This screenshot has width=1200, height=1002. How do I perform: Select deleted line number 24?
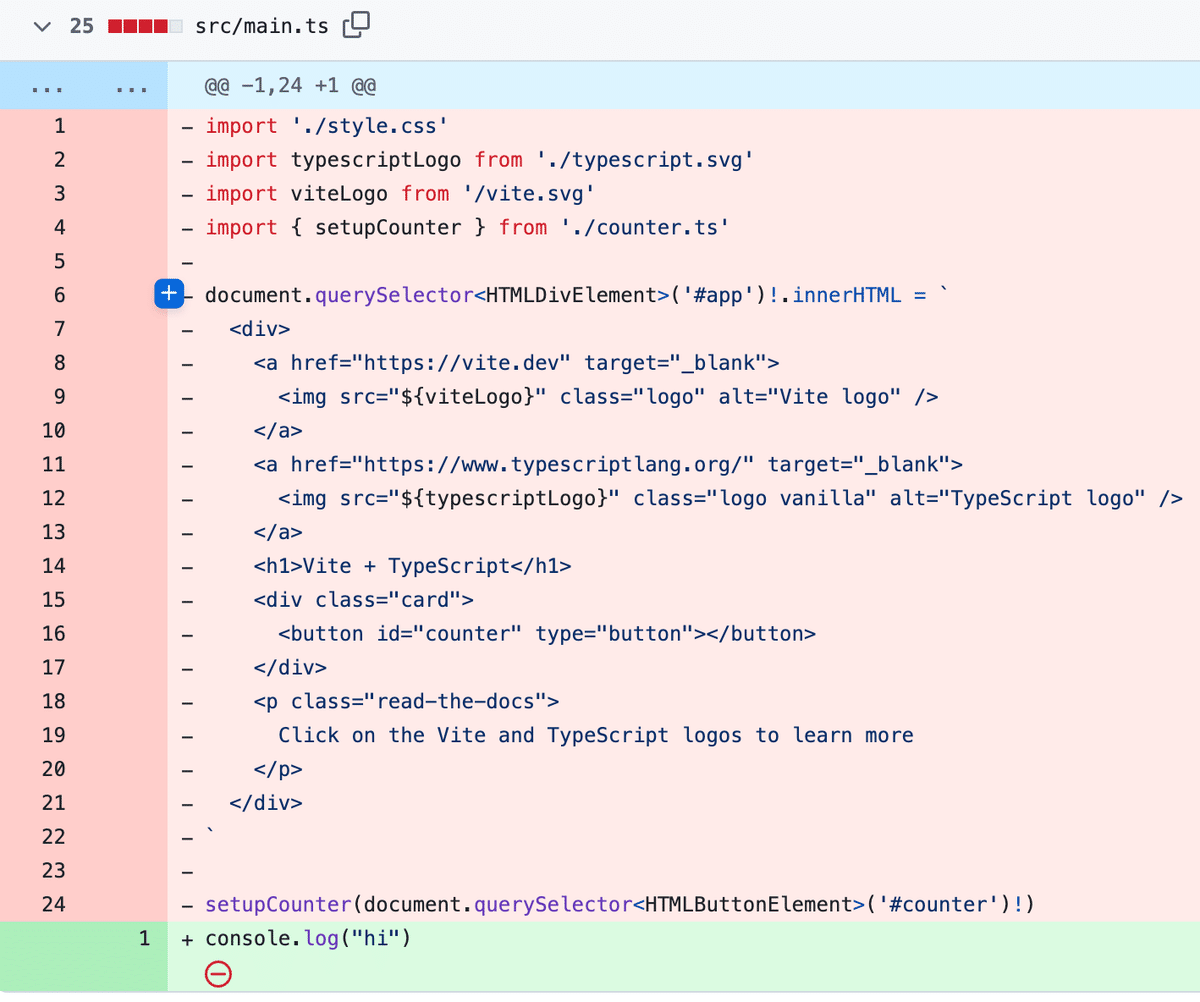pyautogui.click(x=53, y=904)
